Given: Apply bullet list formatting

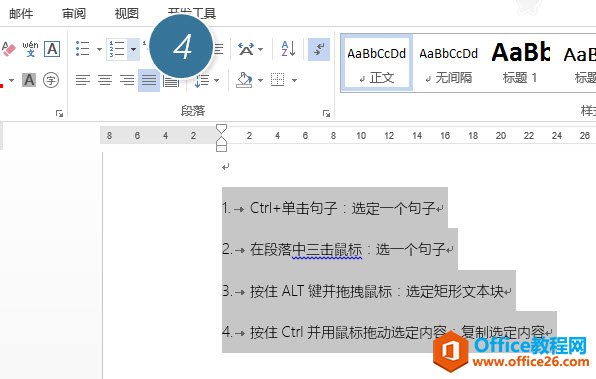Looking at the screenshot, I should (x=82, y=49).
